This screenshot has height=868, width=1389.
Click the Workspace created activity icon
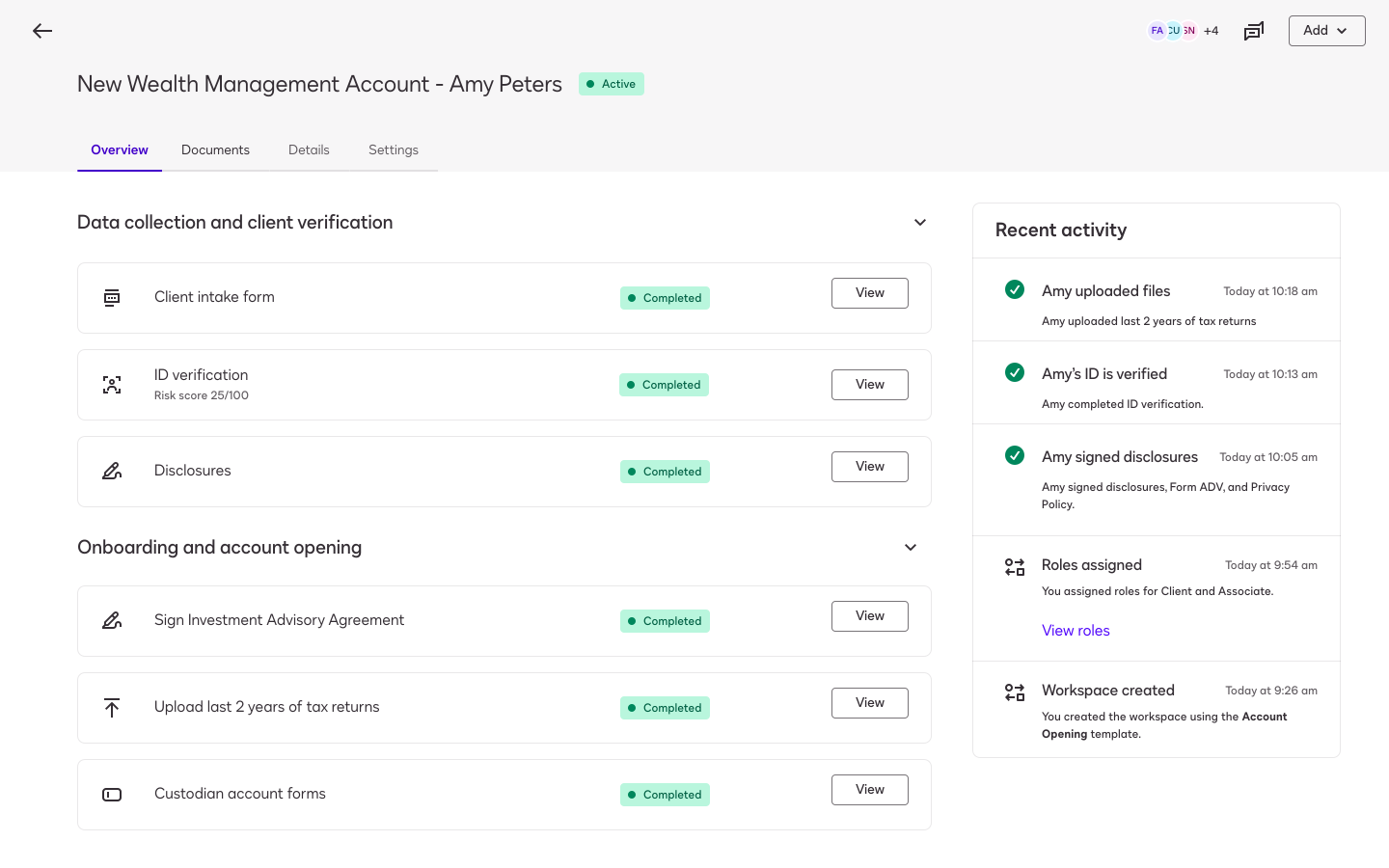tap(1014, 692)
